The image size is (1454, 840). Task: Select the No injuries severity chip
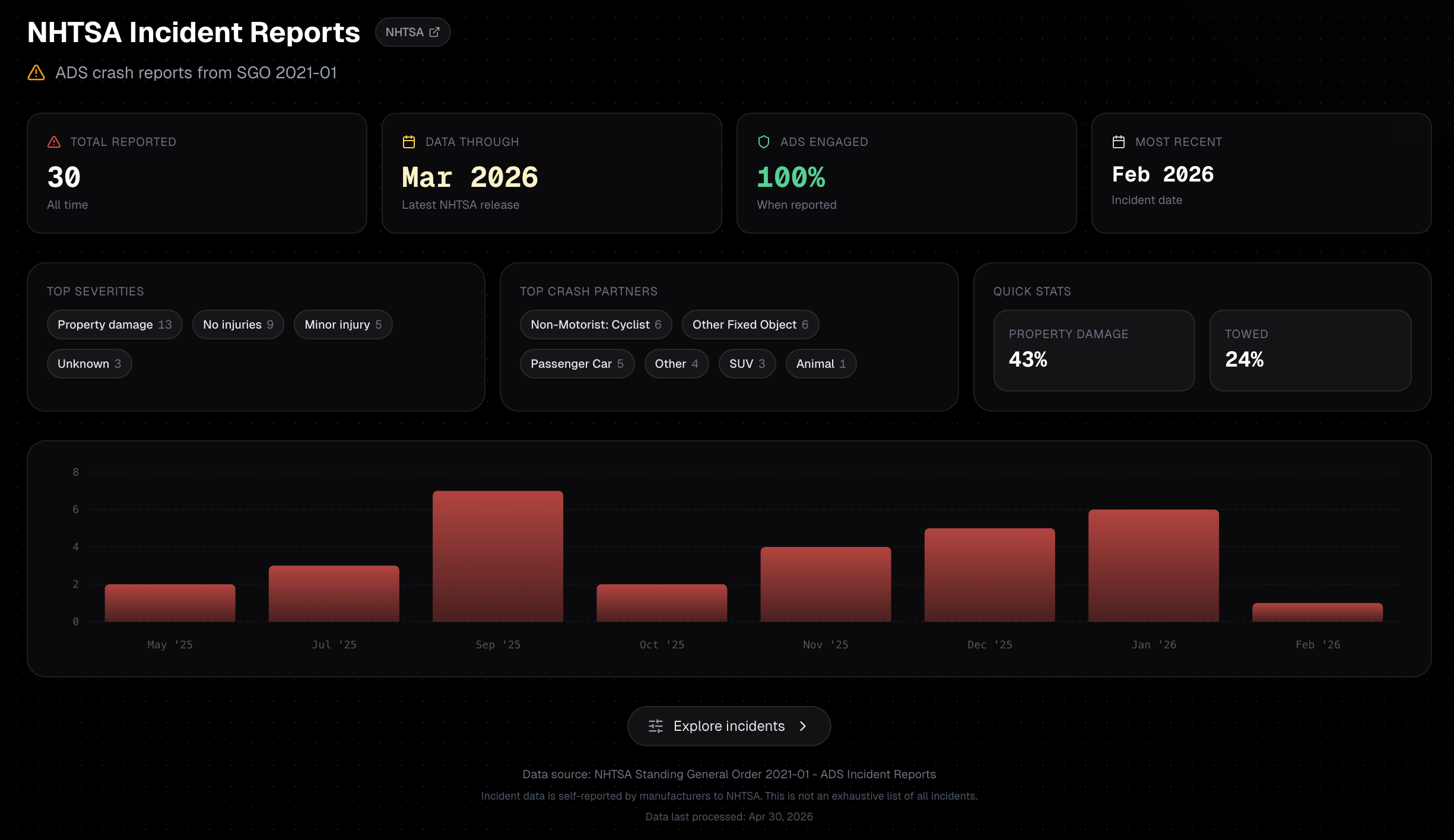(238, 324)
